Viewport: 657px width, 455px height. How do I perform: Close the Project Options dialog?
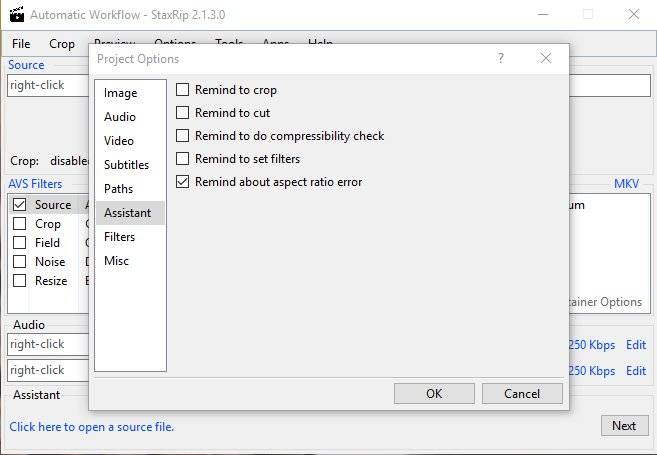tap(545, 59)
